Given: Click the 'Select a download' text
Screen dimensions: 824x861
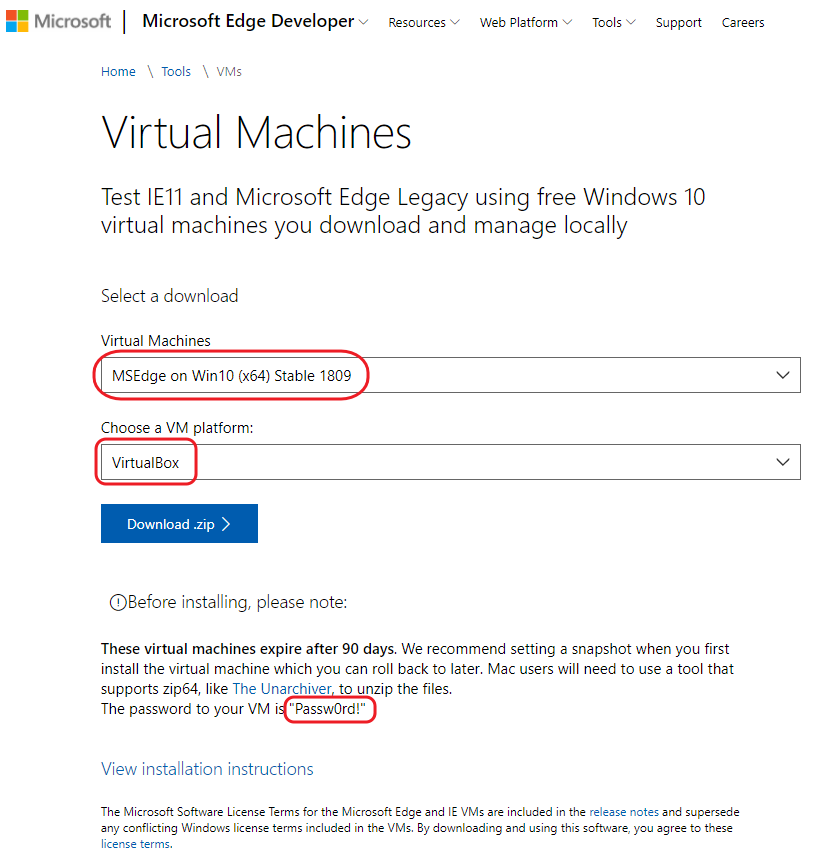Looking at the screenshot, I should point(170,296).
